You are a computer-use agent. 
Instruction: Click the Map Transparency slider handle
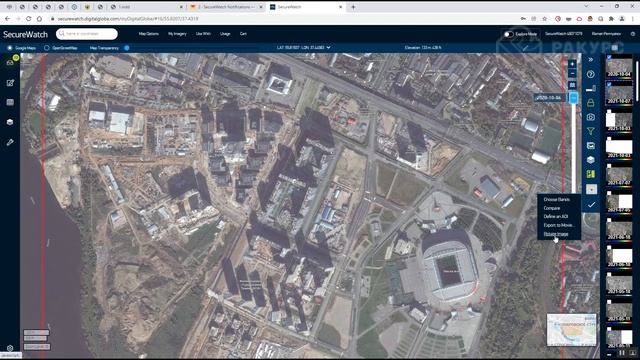point(127,48)
